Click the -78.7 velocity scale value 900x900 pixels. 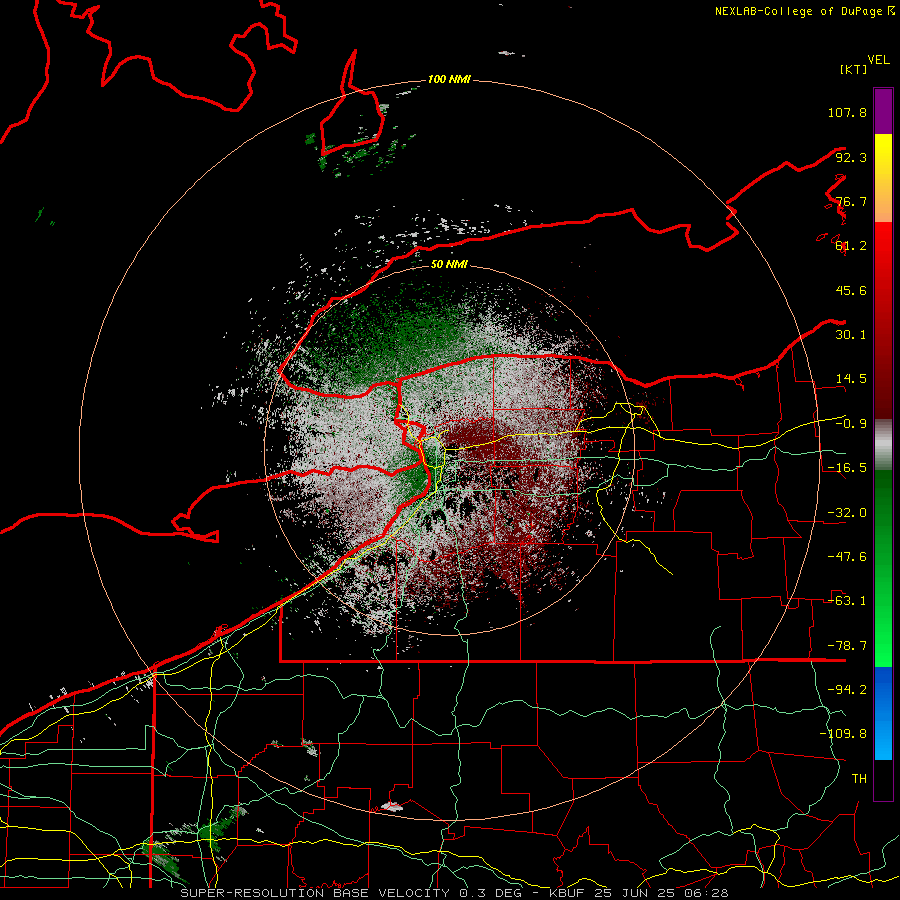click(x=847, y=646)
